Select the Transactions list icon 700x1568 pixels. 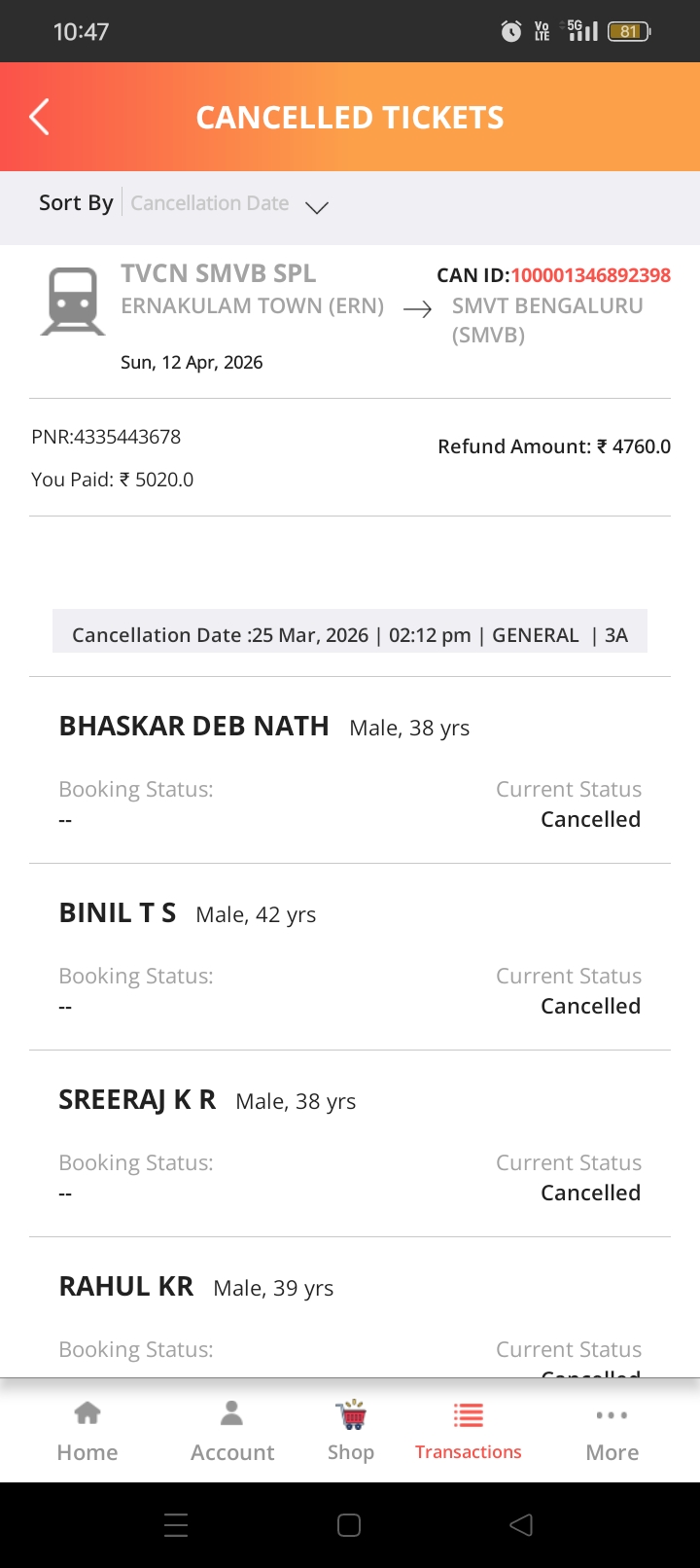469,1414
